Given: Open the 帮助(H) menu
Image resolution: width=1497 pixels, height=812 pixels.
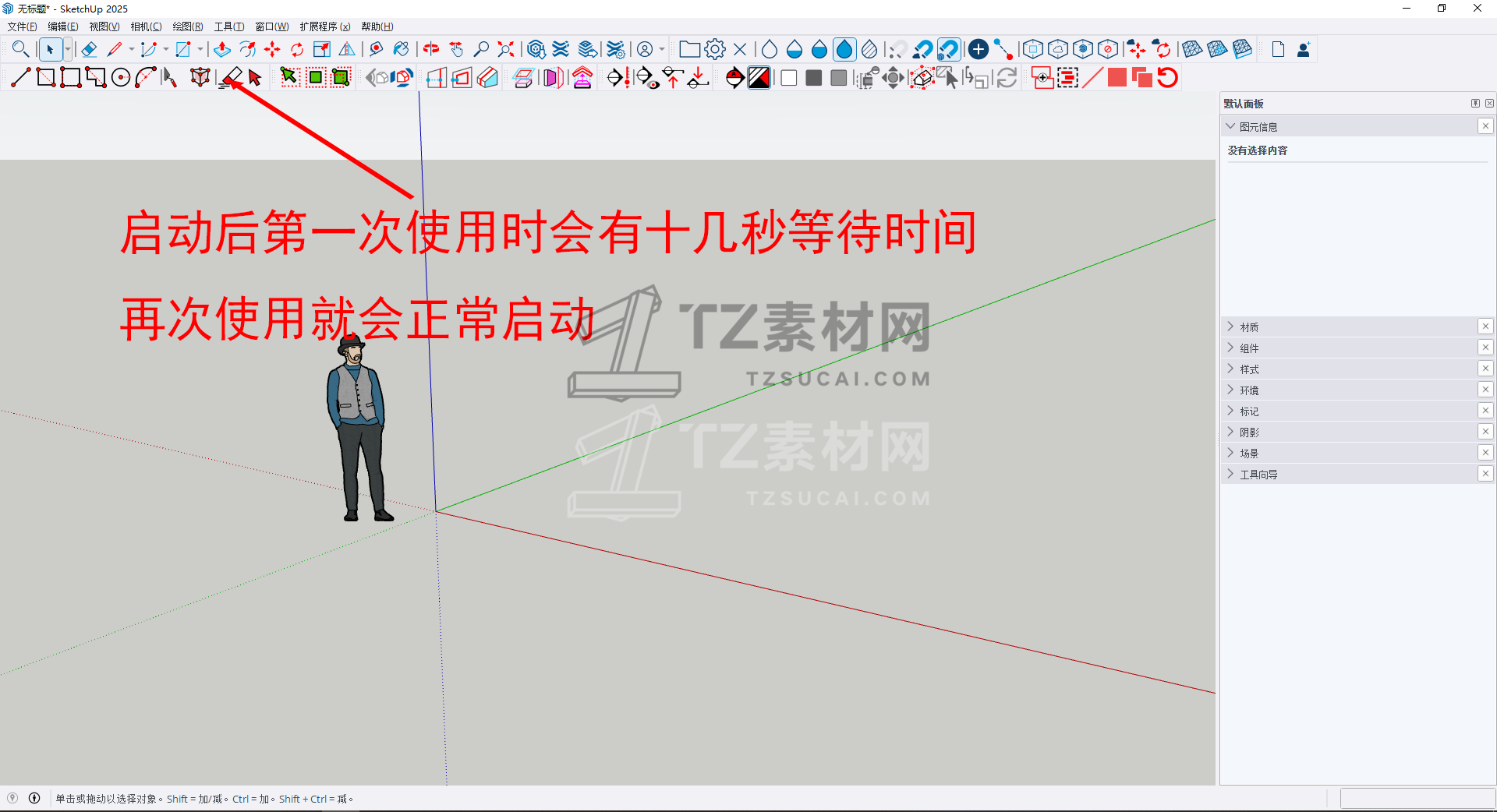Looking at the screenshot, I should [x=377, y=26].
